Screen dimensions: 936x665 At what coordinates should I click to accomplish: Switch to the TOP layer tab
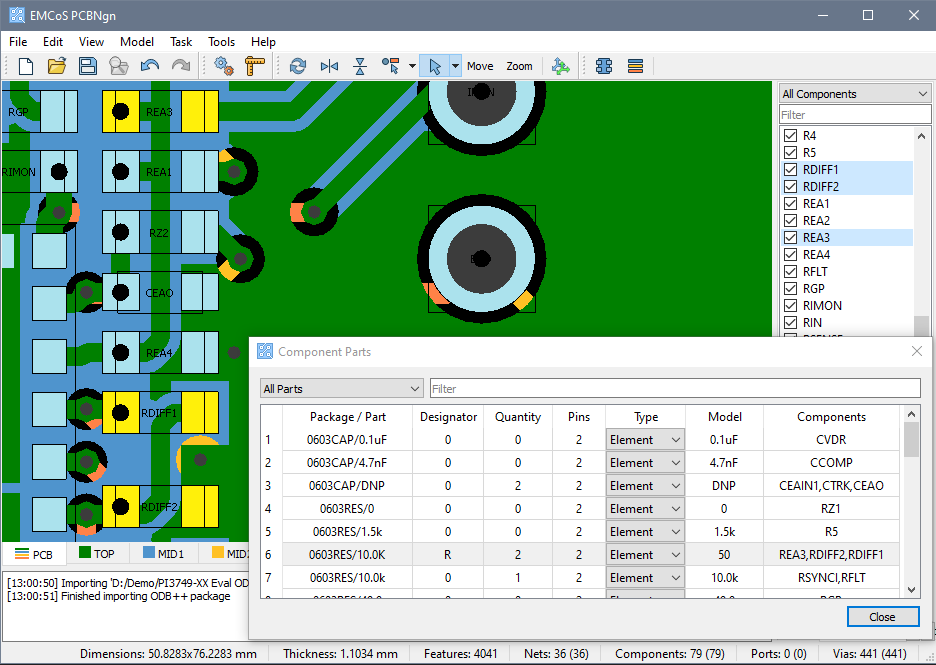click(x=96, y=554)
